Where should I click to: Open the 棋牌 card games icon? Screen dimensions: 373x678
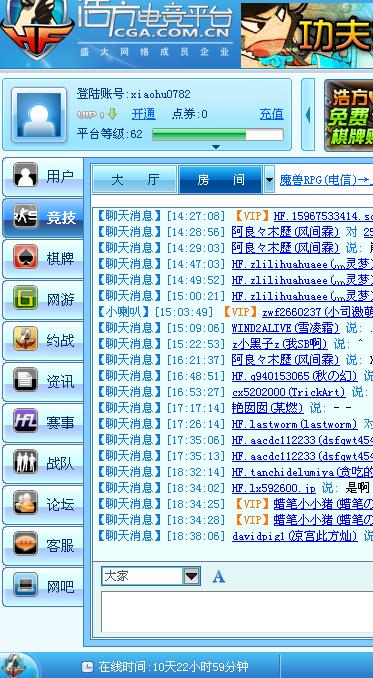point(25,257)
